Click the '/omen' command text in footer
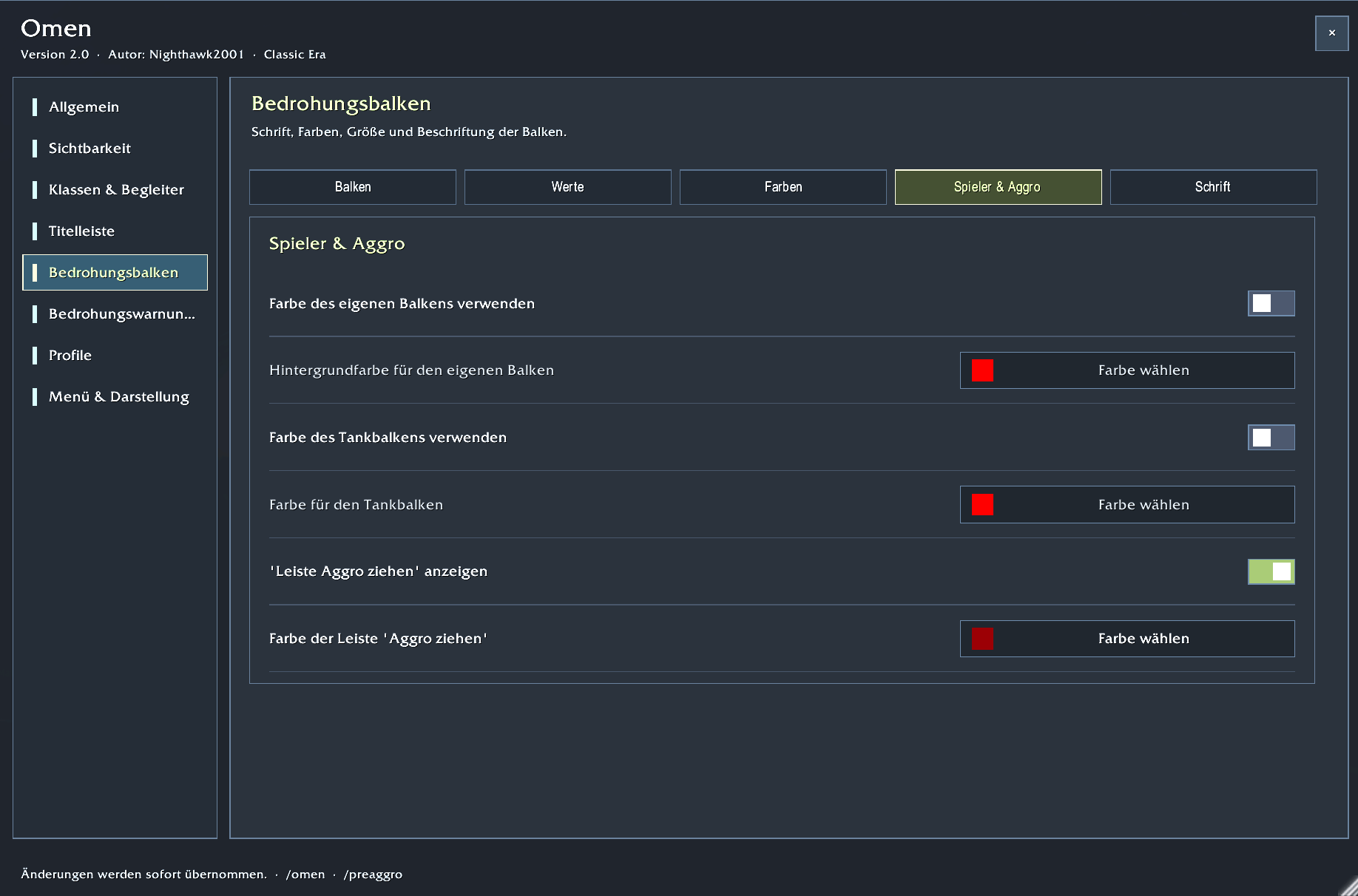Screen dimensions: 1358x896 pyautogui.click(x=305, y=875)
